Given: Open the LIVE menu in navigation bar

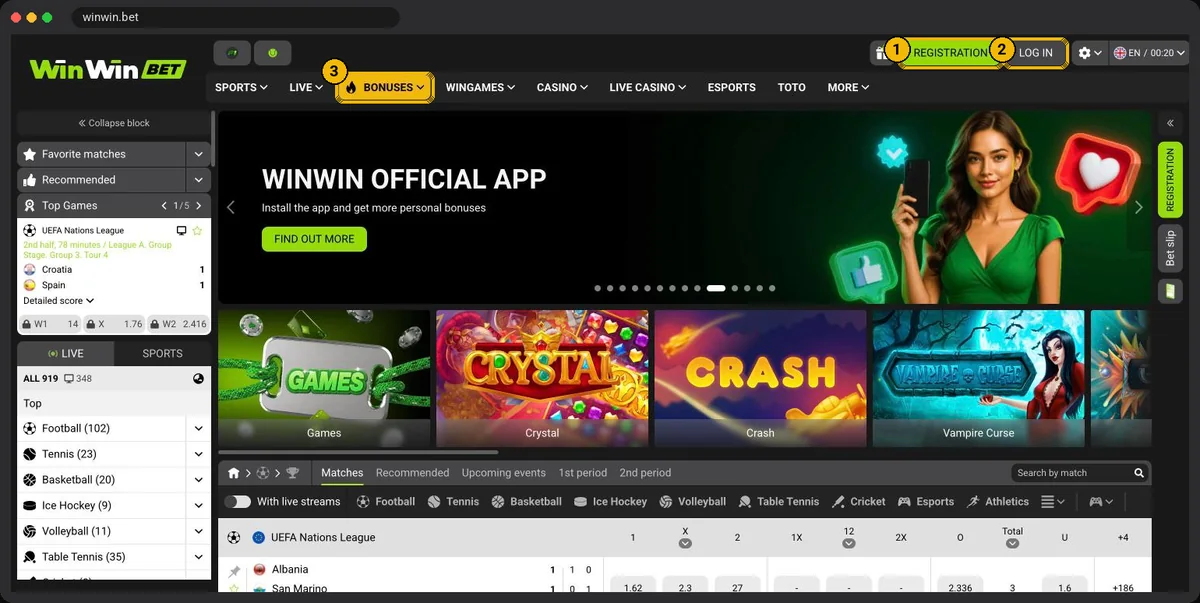Looking at the screenshot, I should [306, 87].
